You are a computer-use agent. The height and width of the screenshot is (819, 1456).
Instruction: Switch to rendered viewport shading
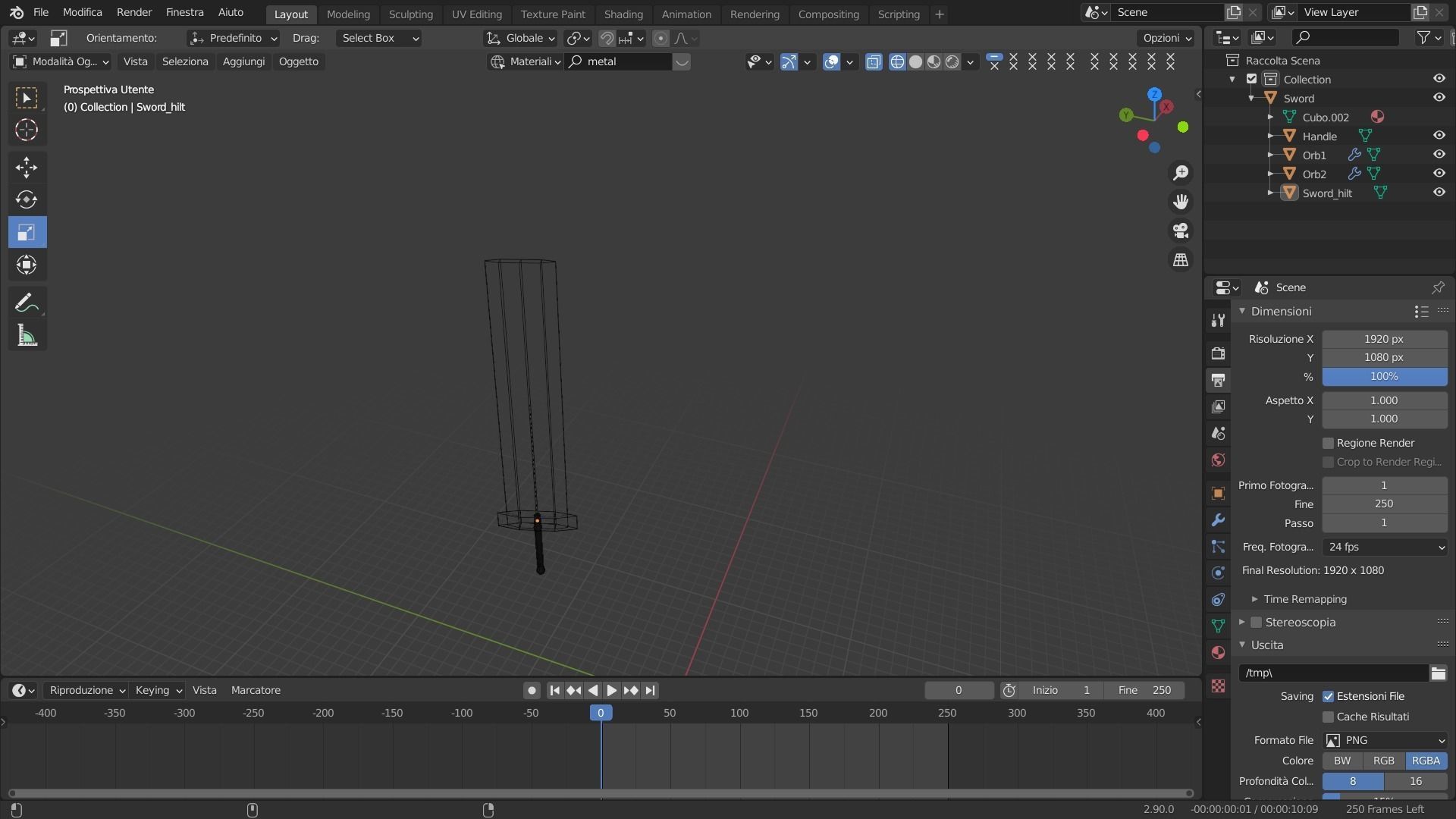(x=952, y=61)
